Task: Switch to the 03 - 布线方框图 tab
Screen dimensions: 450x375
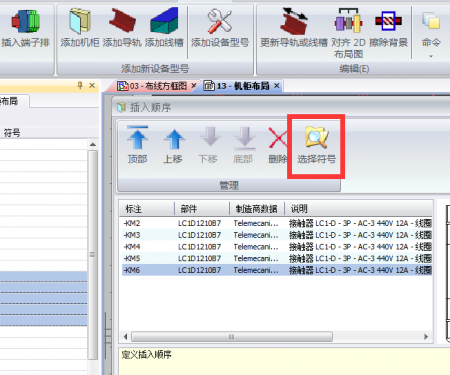Action: pos(153,86)
